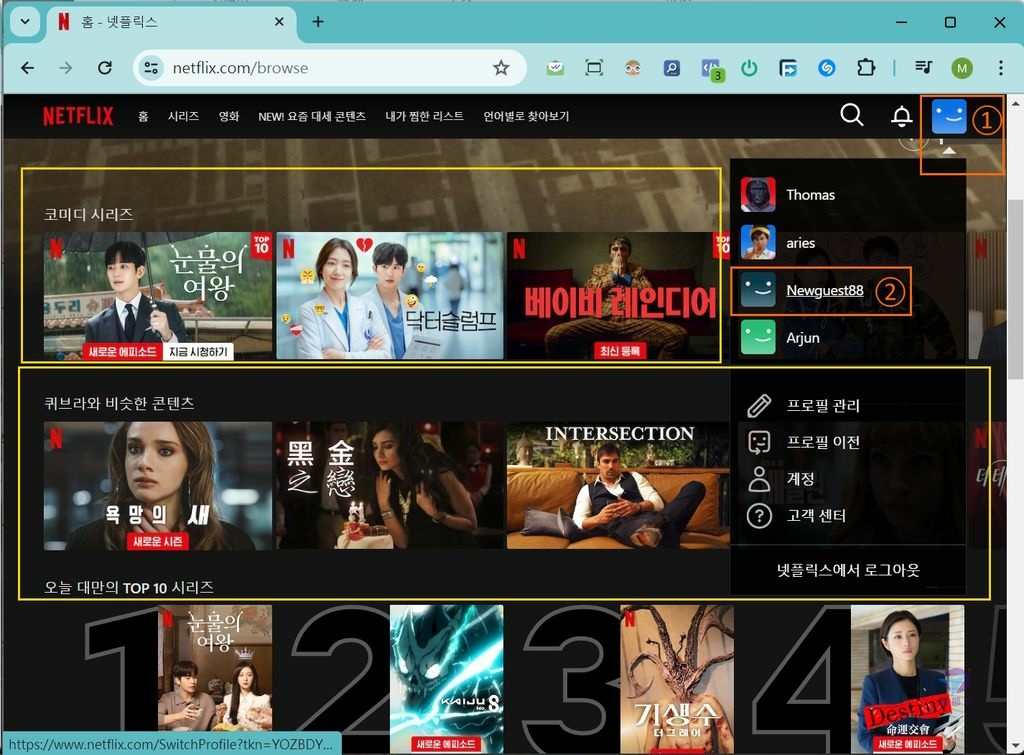1024x755 pixels.
Task: Open 고객 센터 help center
Action: [x=816, y=516]
